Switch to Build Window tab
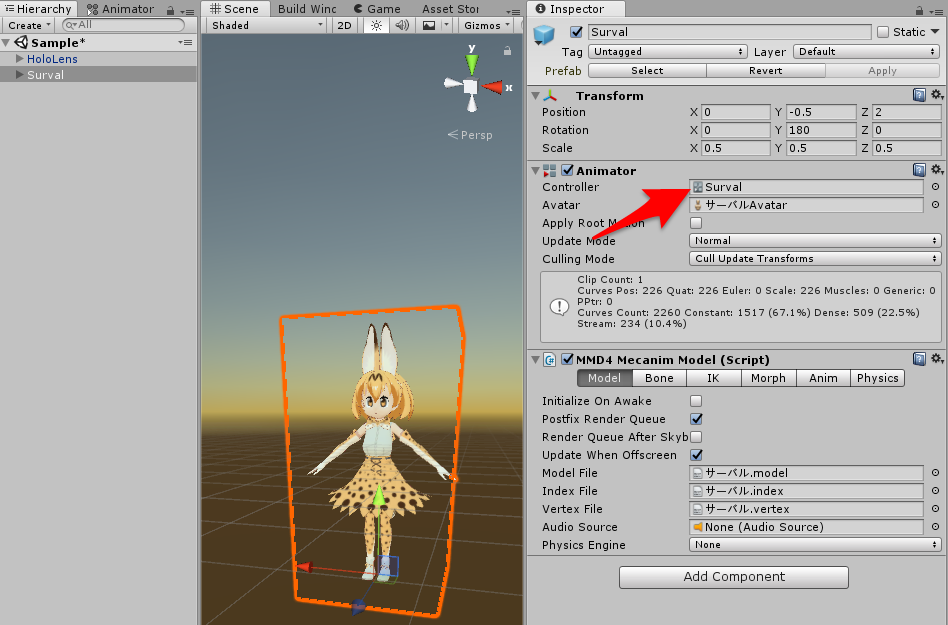Screen dimensions: 948x625 (307, 9)
